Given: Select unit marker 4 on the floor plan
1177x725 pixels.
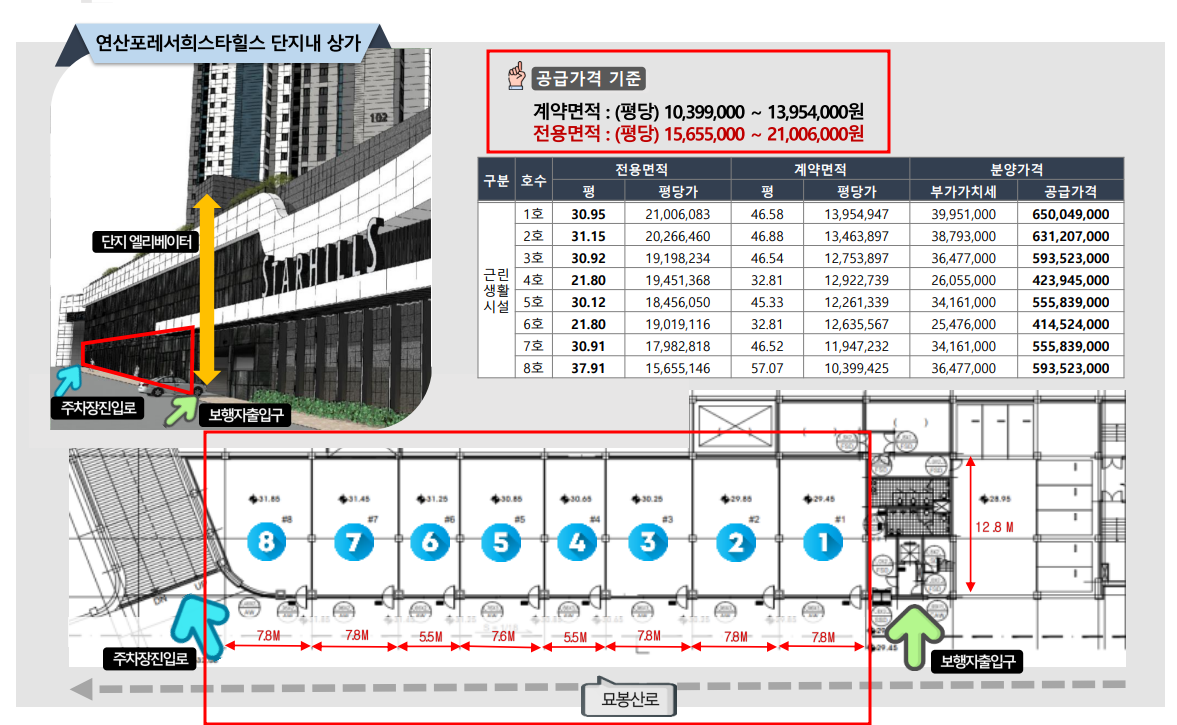Looking at the screenshot, I should click(576, 542).
